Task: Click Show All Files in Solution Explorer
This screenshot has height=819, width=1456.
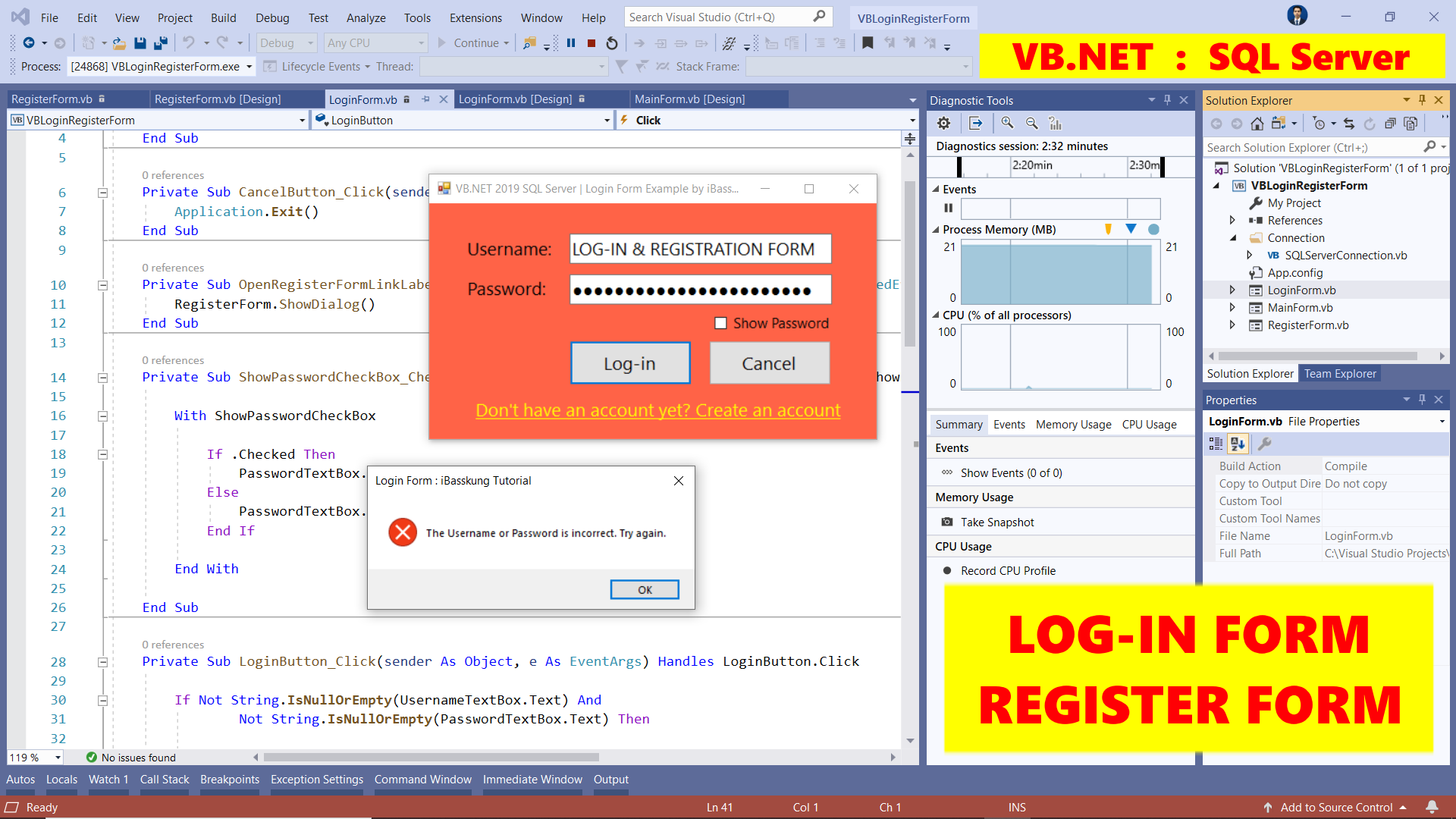Action: tap(1410, 124)
